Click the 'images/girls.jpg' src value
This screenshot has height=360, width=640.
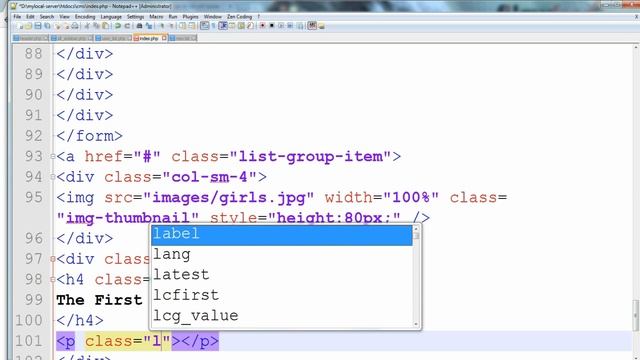[229, 198]
